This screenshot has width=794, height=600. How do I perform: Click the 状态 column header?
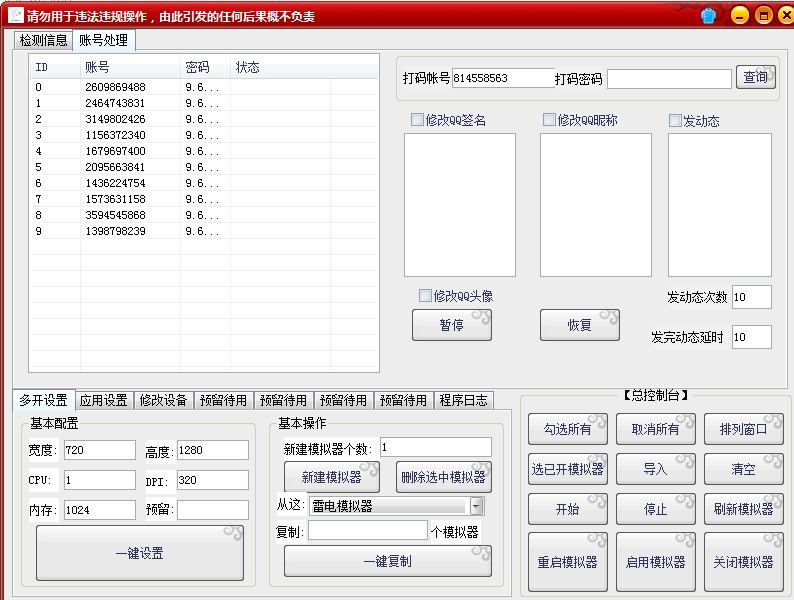coord(280,67)
